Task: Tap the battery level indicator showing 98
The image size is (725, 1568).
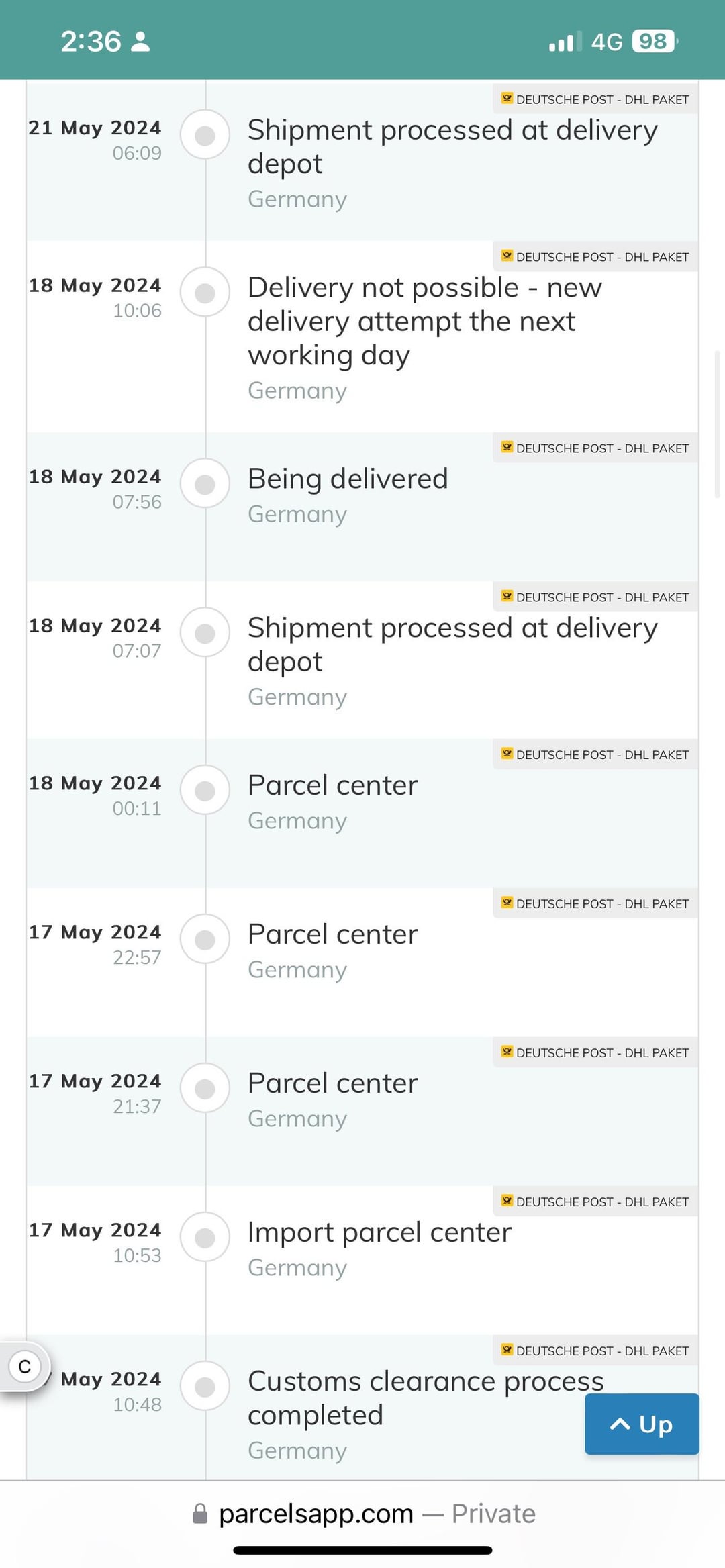Action: click(654, 42)
